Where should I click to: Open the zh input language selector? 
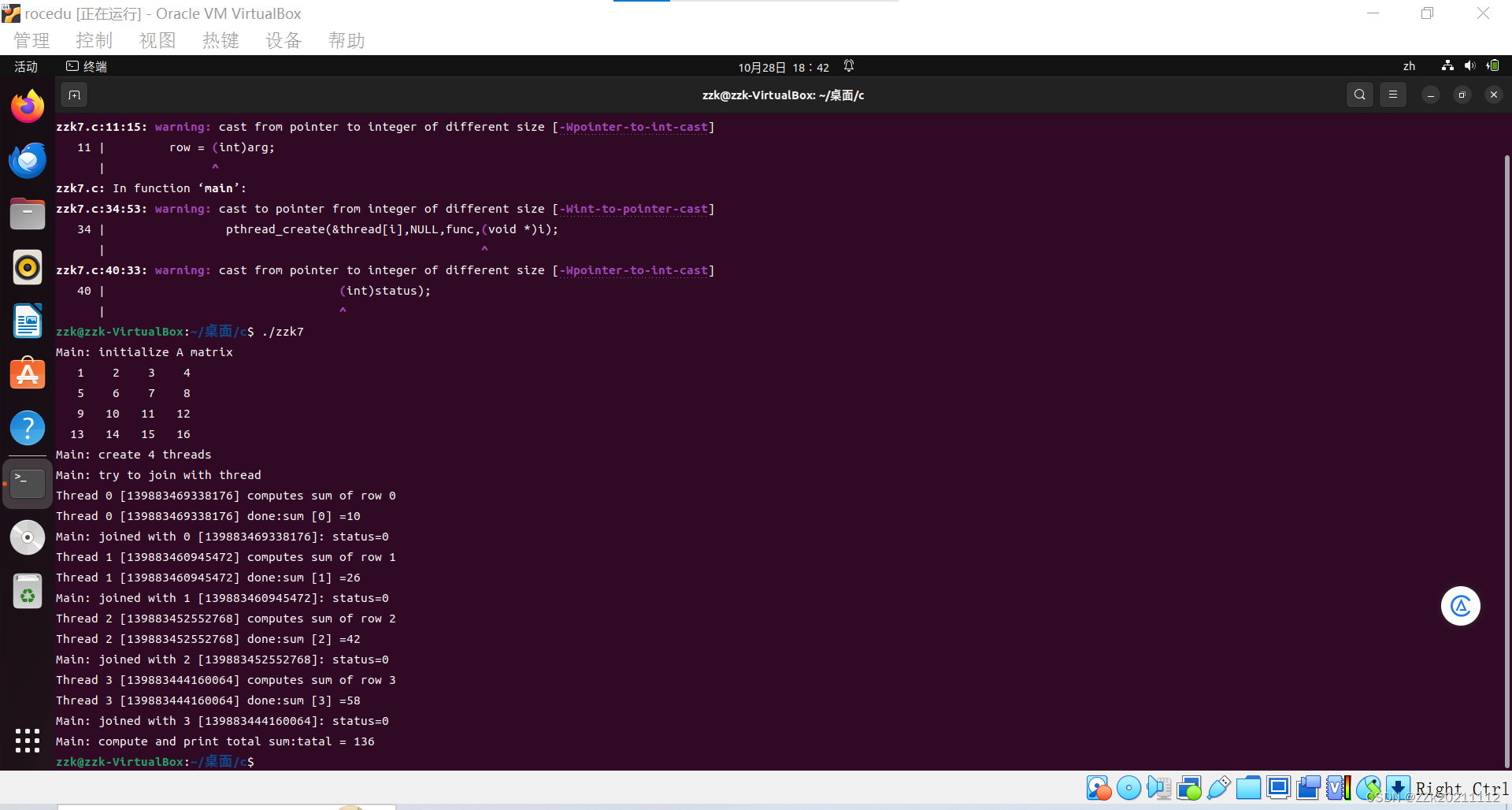(1409, 66)
